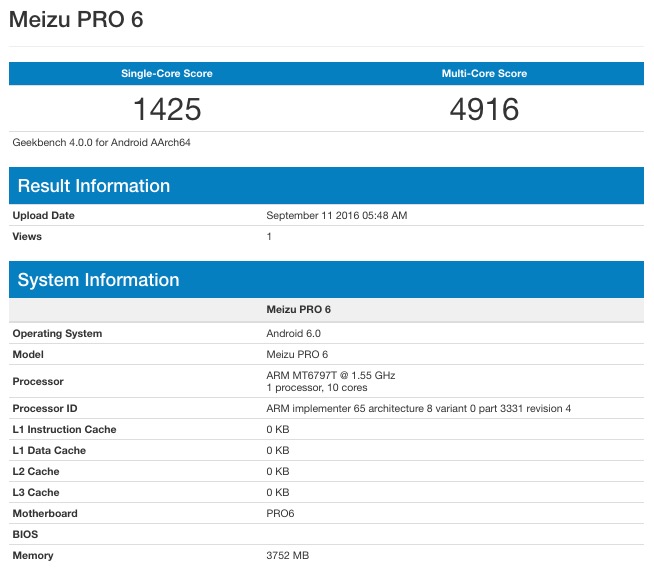This screenshot has width=654, height=576.
Task: Click the single-core score value 1425
Action: point(167,108)
